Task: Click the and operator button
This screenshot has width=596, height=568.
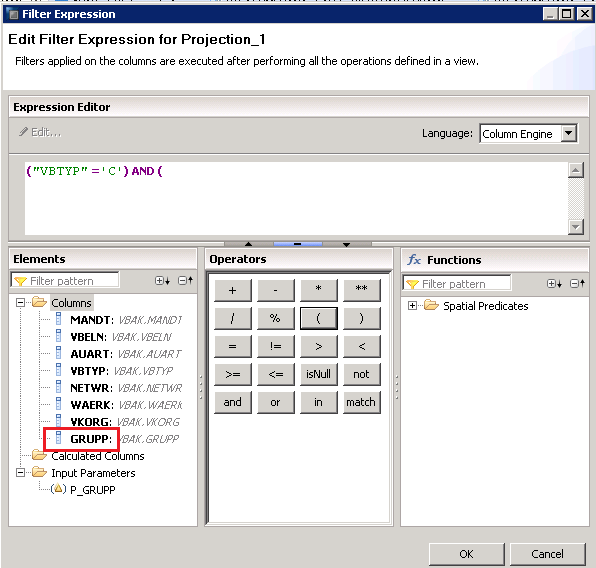Action: pos(232,402)
